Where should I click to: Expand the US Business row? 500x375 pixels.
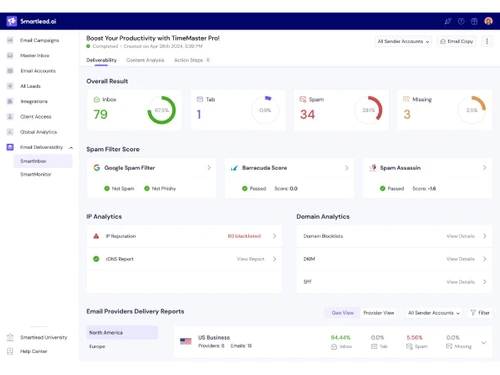(484, 342)
